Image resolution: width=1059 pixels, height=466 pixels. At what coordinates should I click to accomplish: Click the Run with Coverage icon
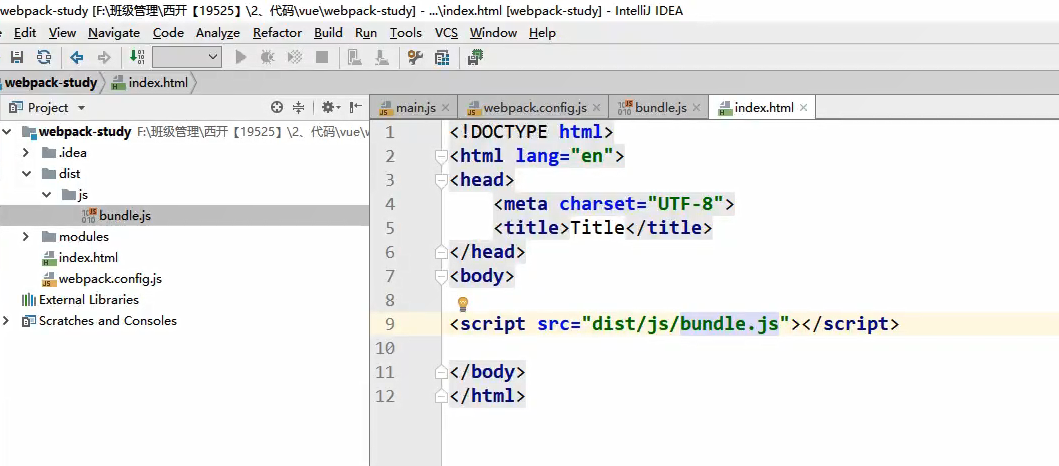tap(294, 57)
